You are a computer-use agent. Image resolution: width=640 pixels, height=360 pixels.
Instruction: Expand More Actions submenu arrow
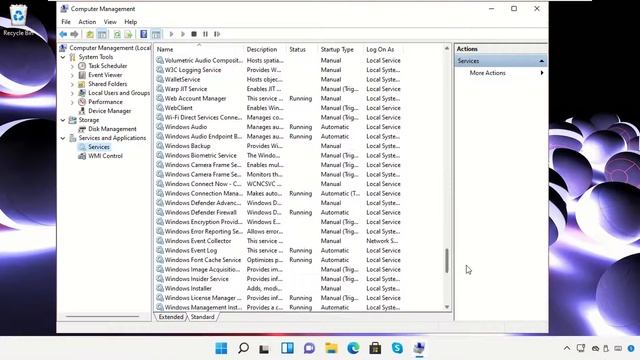542,73
